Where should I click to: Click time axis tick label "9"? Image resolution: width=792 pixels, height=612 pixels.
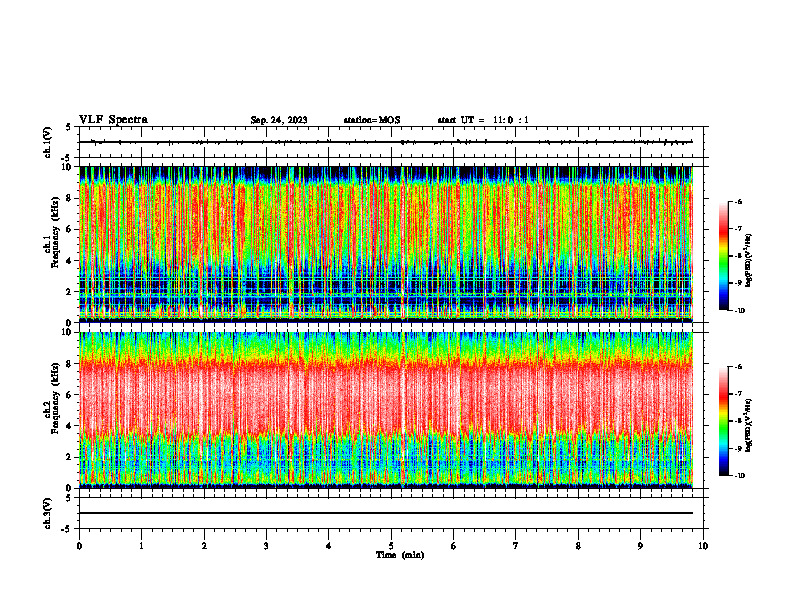tap(640, 546)
